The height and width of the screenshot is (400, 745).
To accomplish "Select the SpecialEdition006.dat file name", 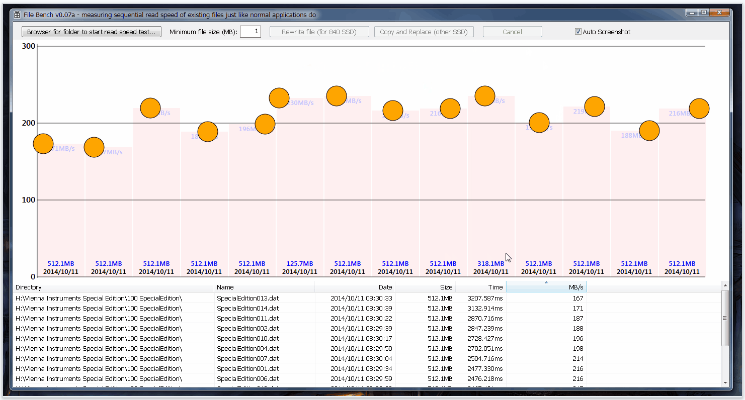I will click(248, 379).
